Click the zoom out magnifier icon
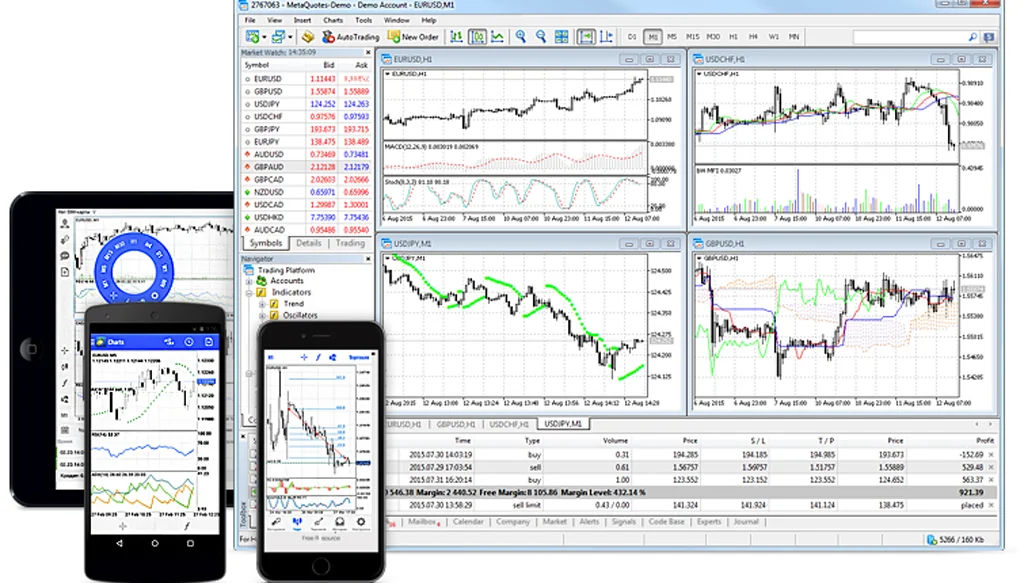Image resolution: width=1024 pixels, height=583 pixels. (x=541, y=37)
